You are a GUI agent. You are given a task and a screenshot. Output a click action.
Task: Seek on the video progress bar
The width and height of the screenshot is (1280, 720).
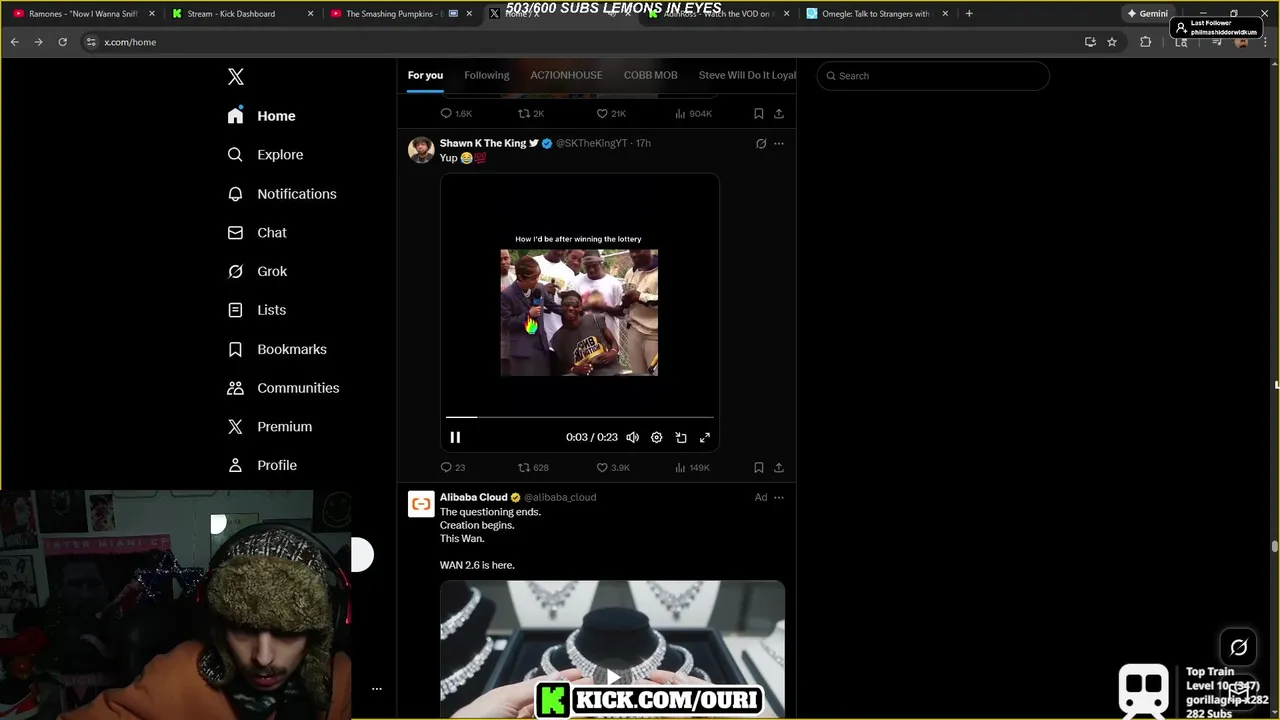point(580,417)
